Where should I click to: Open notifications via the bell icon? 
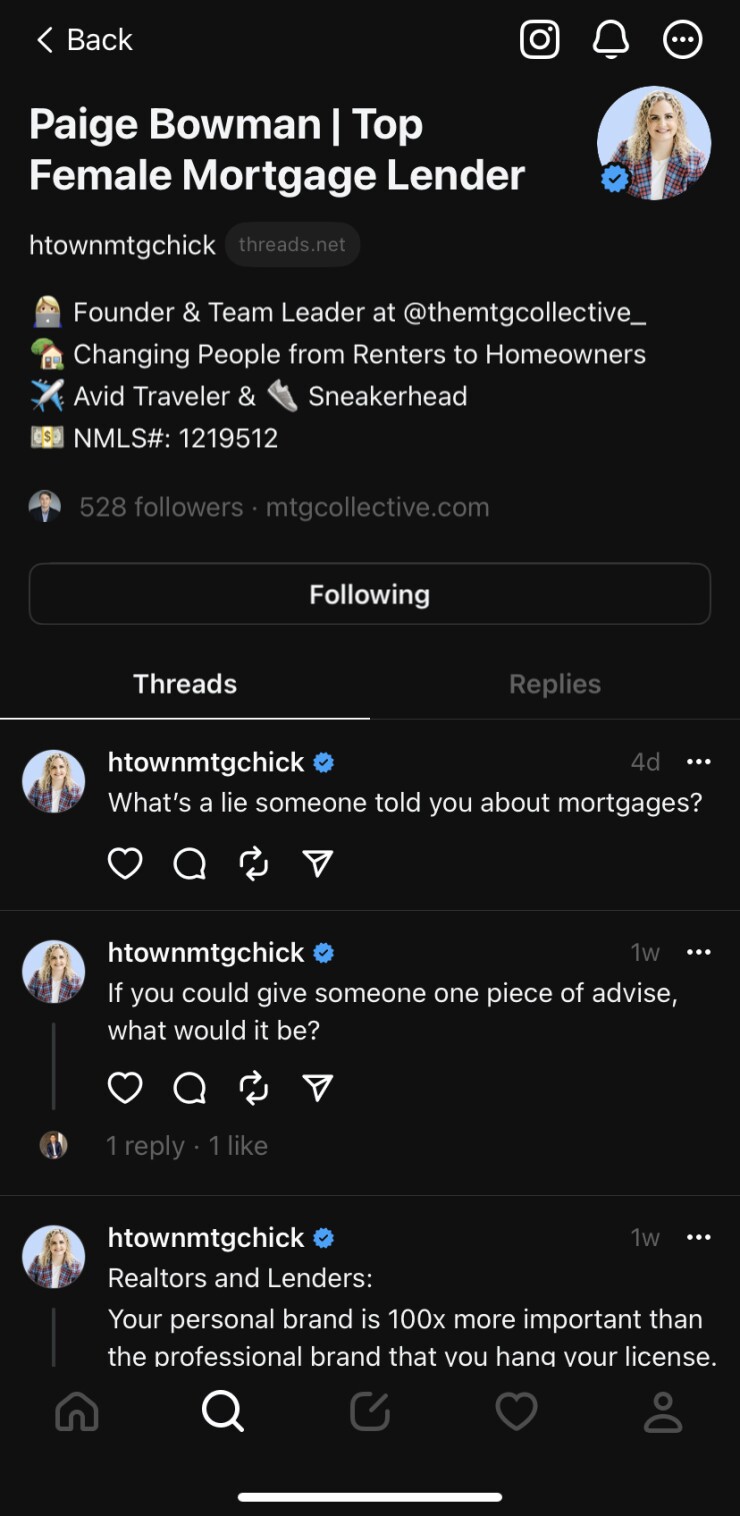(611, 40)
